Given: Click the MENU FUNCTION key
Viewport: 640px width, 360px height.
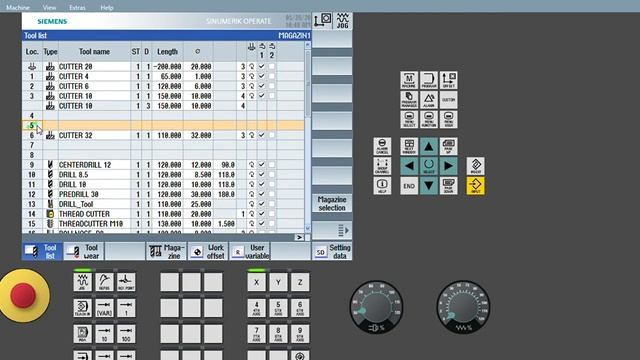Looking at the screenshot, I should click(x=429, y=119).
